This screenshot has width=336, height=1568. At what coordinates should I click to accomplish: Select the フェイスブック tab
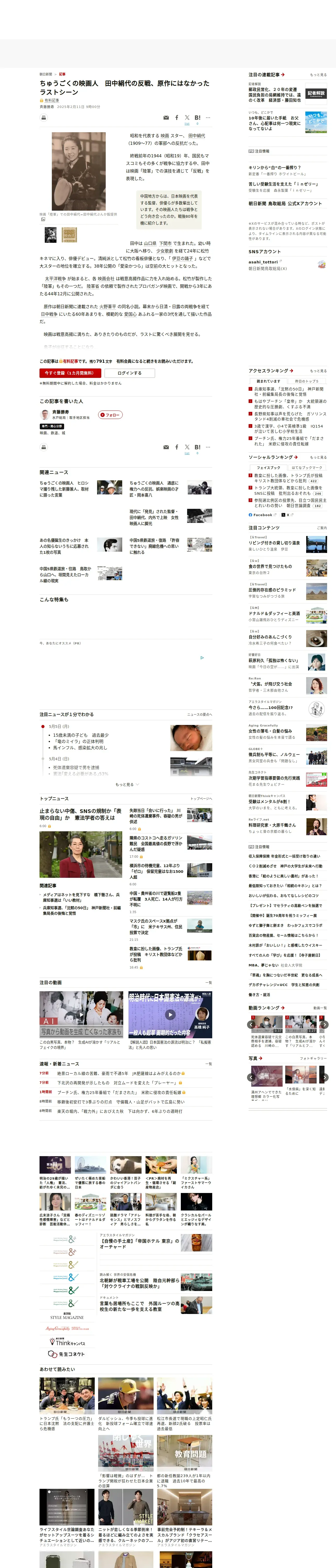[268, 468]
